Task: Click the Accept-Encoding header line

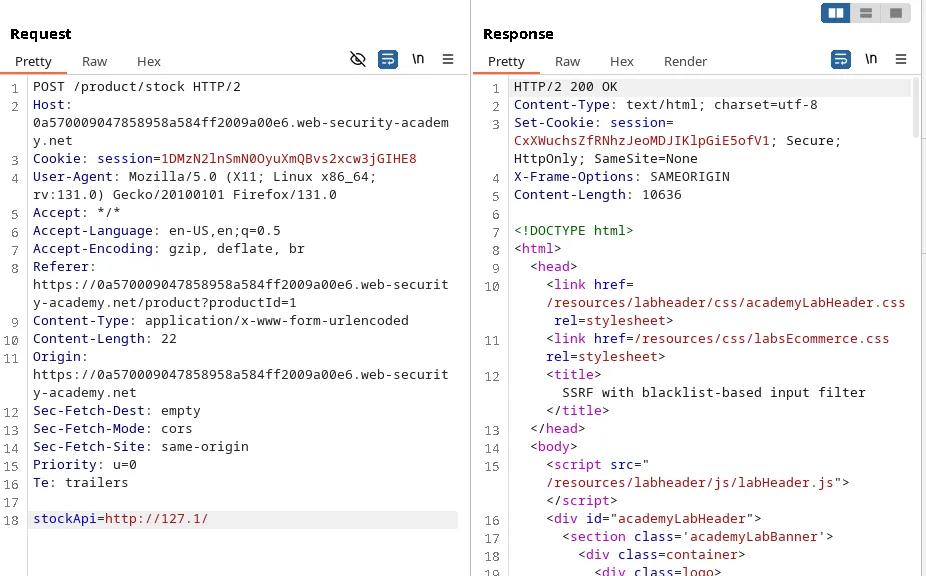Action: click(x=168, y=249)
